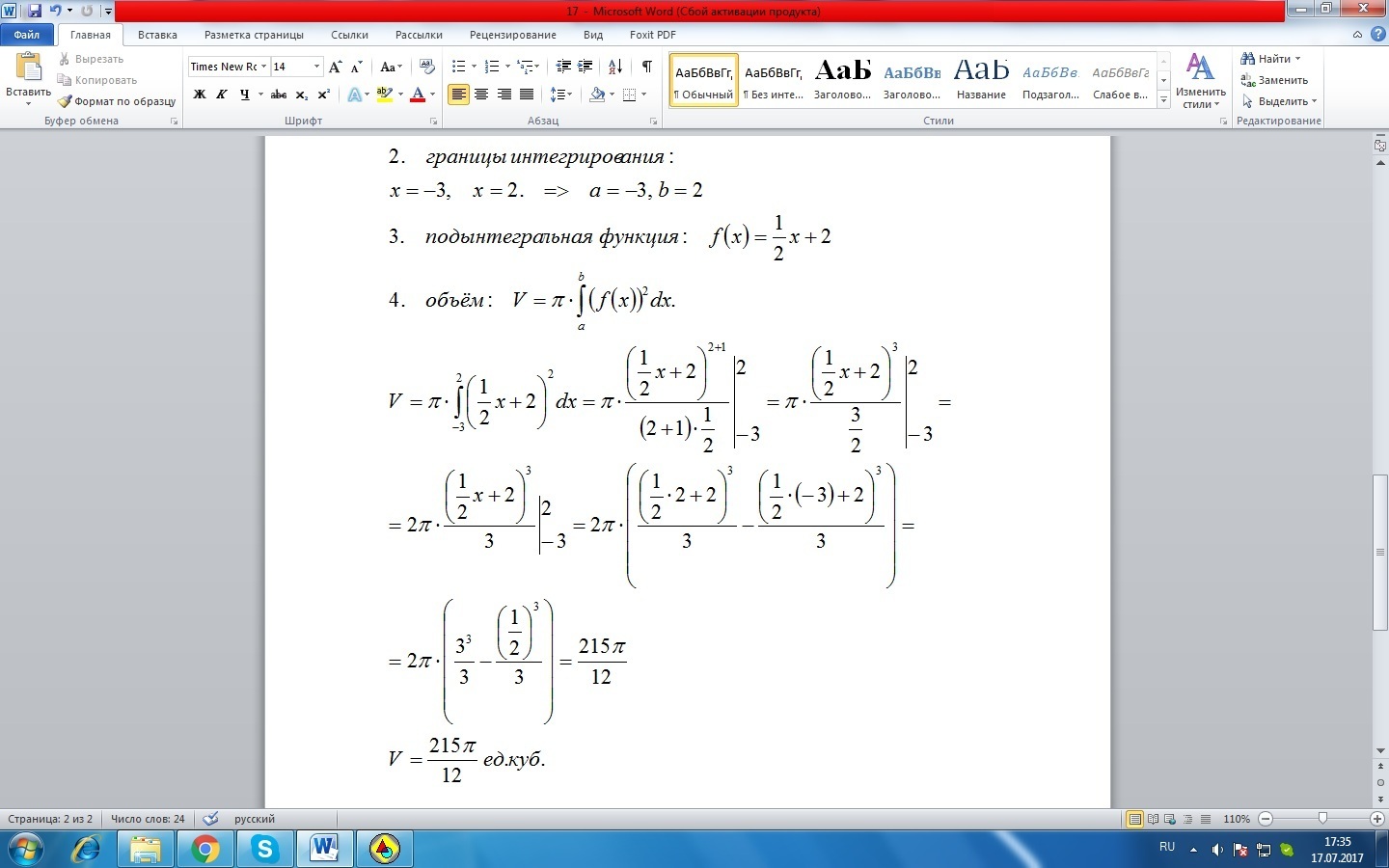The image size is (1389, 868).
Task: Toggle italic (К) formatting
Action: pos(222,95)
